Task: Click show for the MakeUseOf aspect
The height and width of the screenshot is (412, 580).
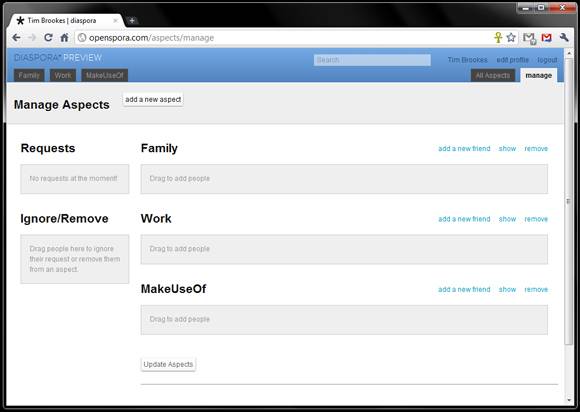Action: (507, 289)
